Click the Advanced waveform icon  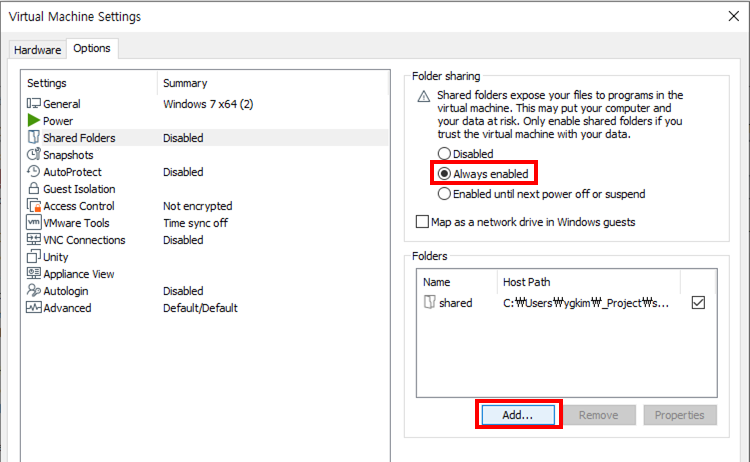point(33,308)
